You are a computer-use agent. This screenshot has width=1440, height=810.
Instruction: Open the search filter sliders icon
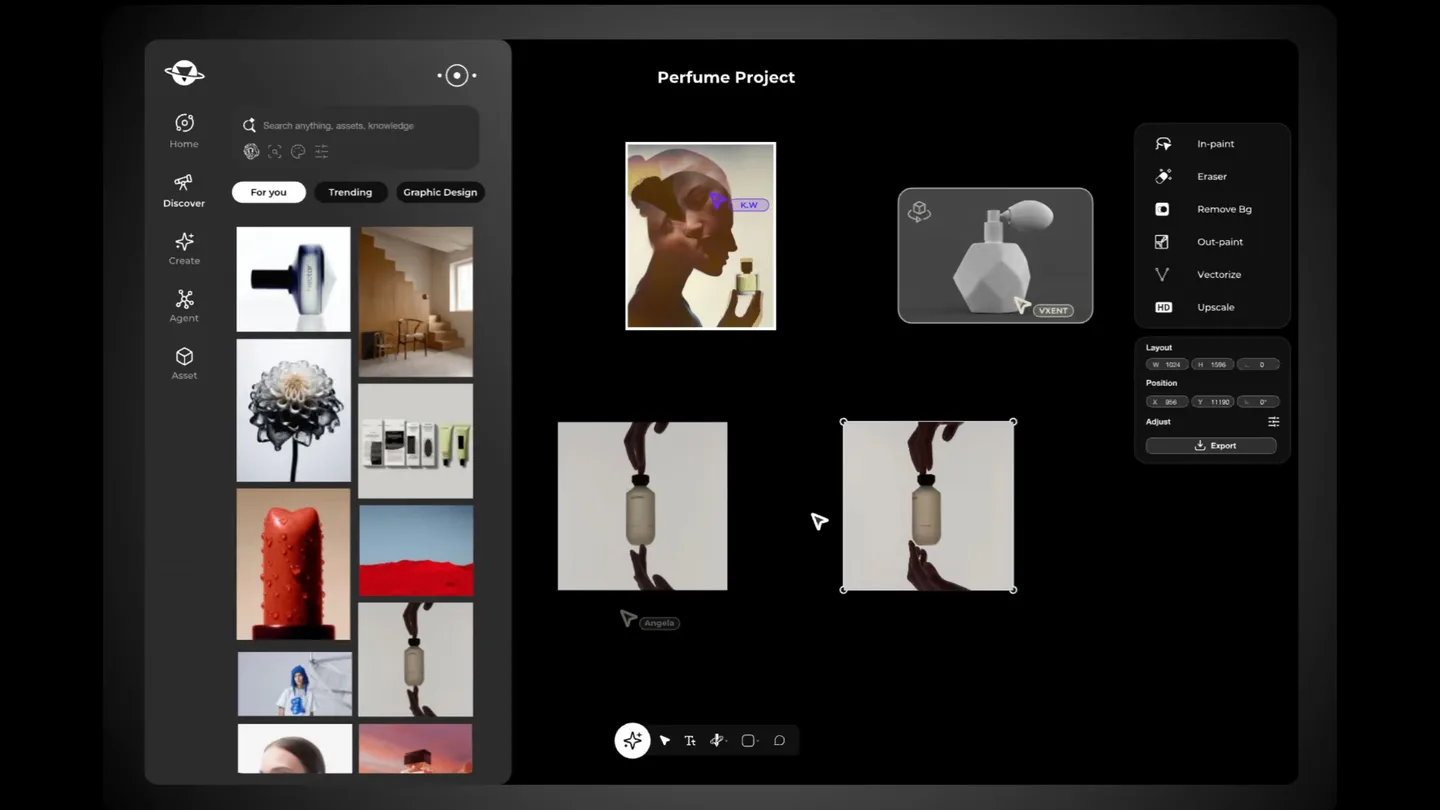[321, 151]
